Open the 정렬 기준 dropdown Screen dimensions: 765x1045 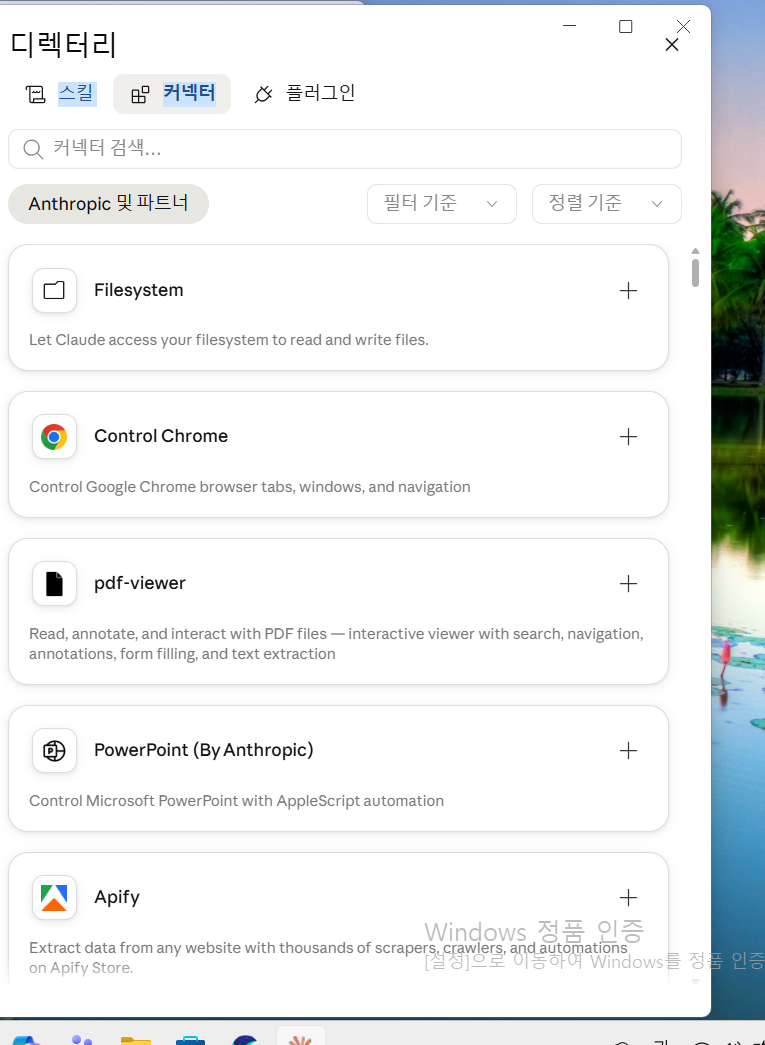click(606, 203)
